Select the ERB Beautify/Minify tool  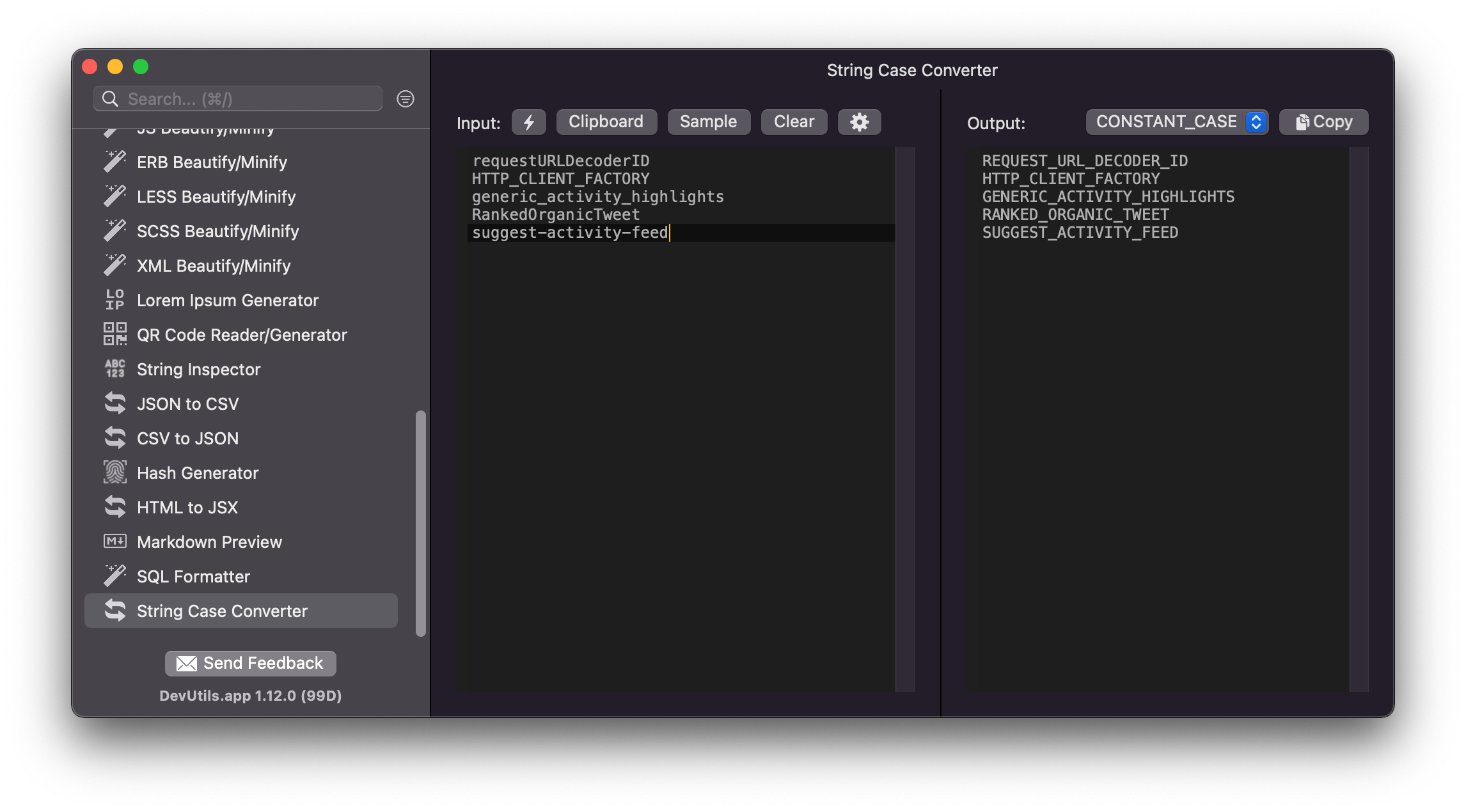[211, 162]
